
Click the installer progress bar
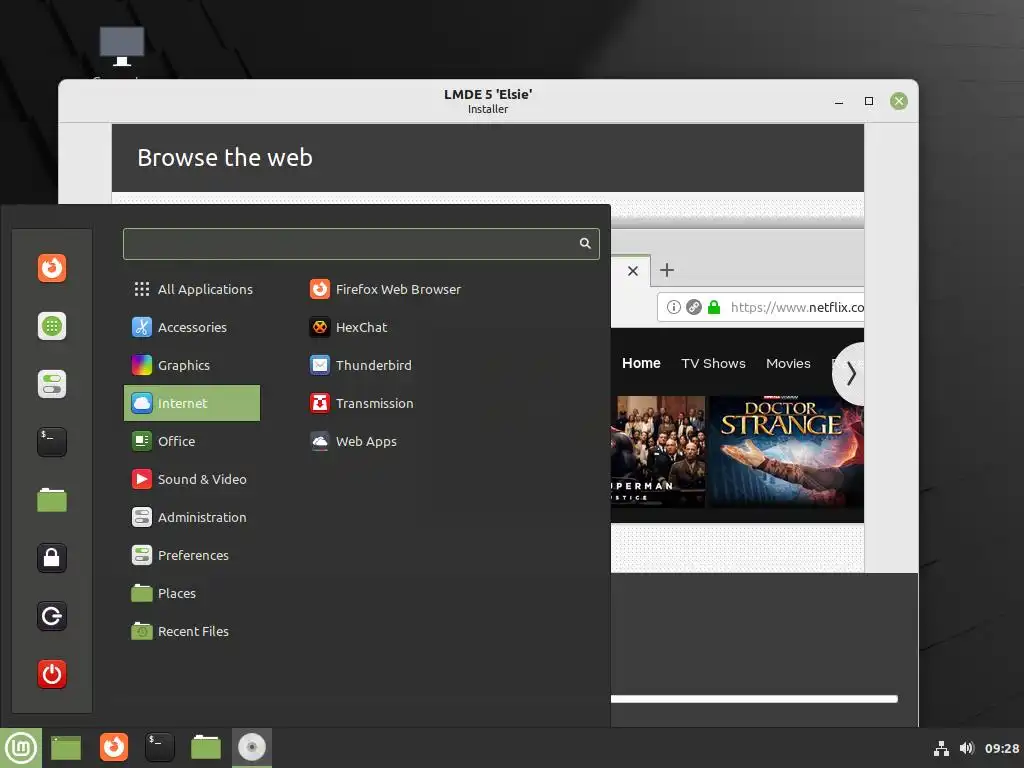coord(754,699)
